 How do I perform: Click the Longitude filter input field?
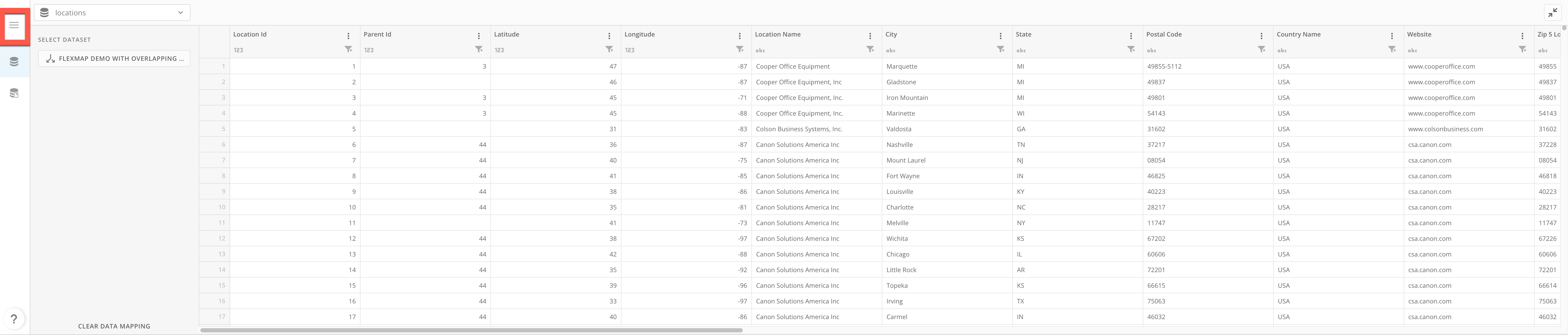[676, 50]
